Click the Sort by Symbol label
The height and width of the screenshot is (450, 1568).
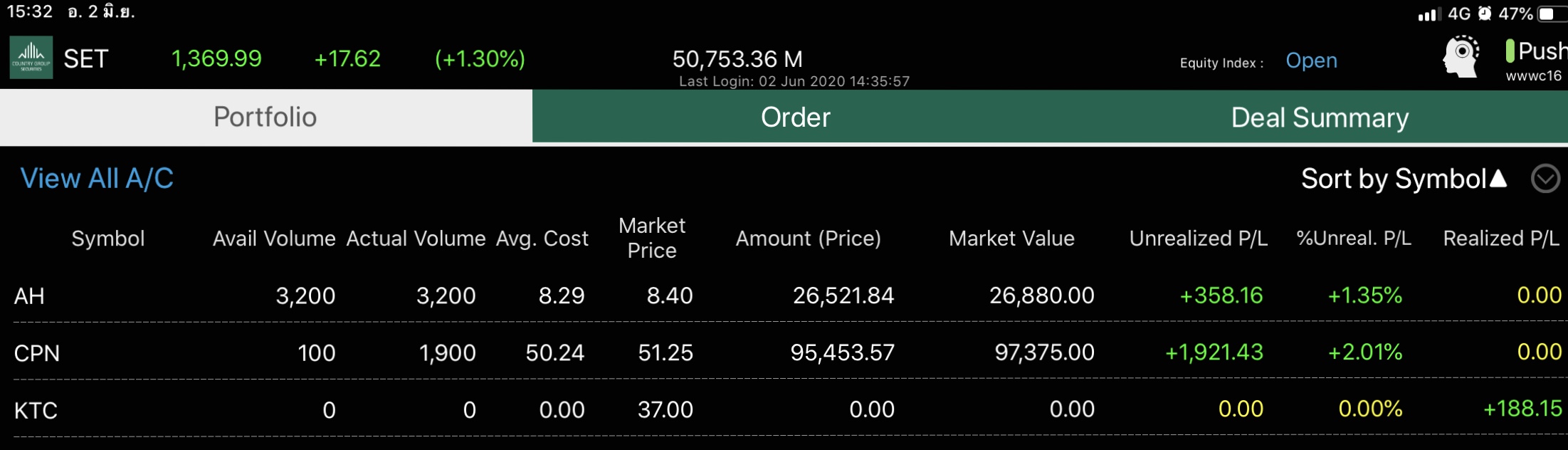point(1393,179)
